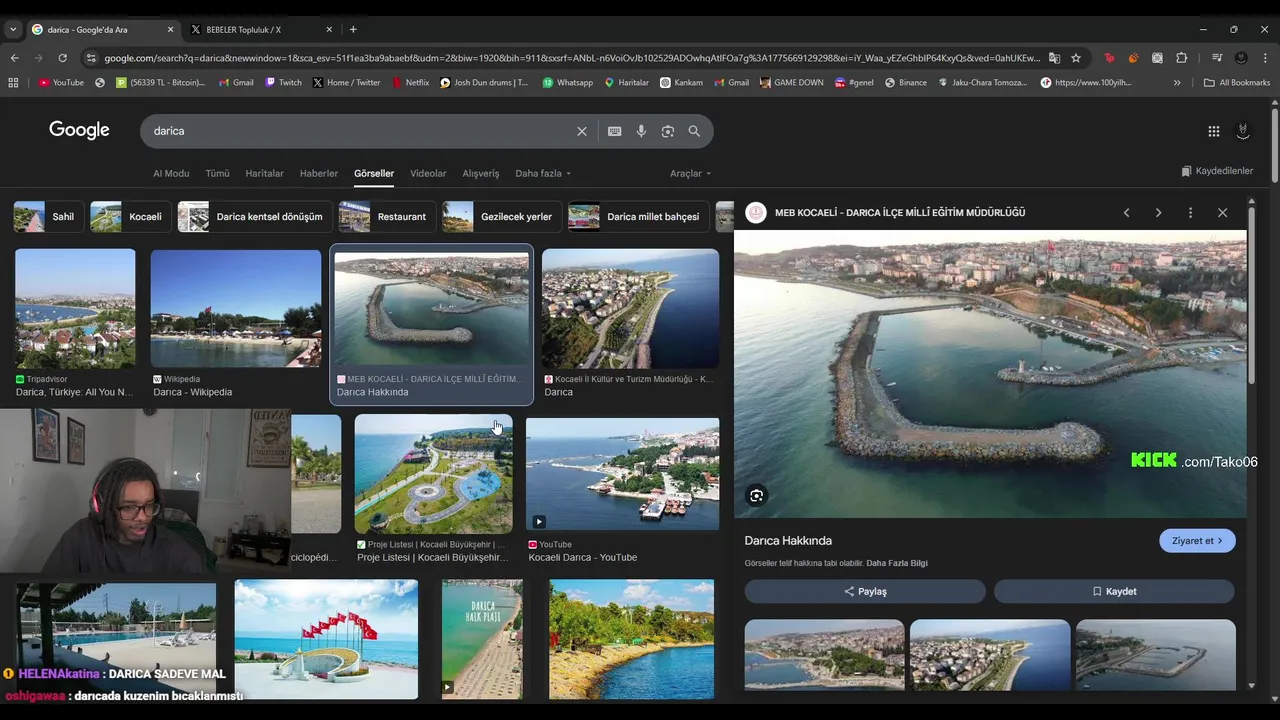This screenshot has height=720, width=1280.
Task: Close the image preview panel
Action: 1222,213
